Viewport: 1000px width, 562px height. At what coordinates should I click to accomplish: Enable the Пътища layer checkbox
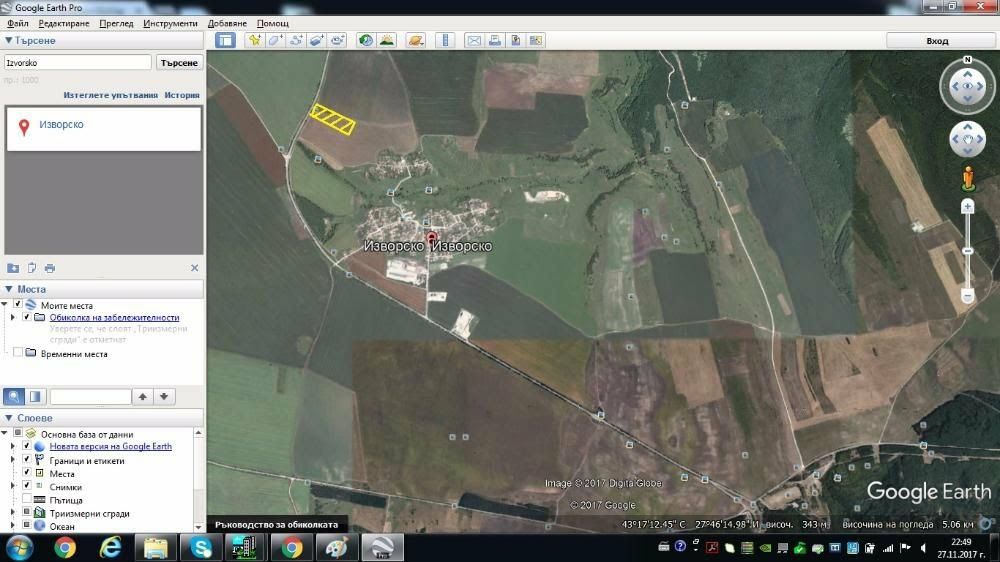point(27,499)
